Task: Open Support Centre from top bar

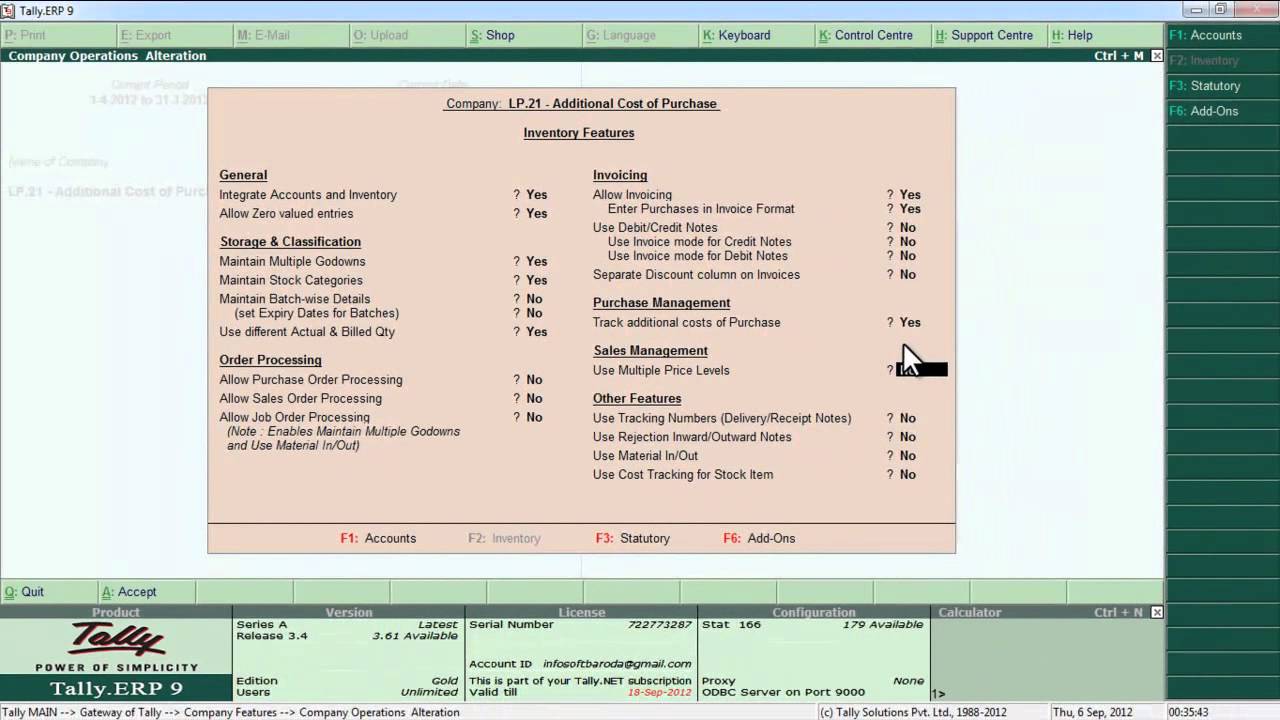Action: click(986, 35)
